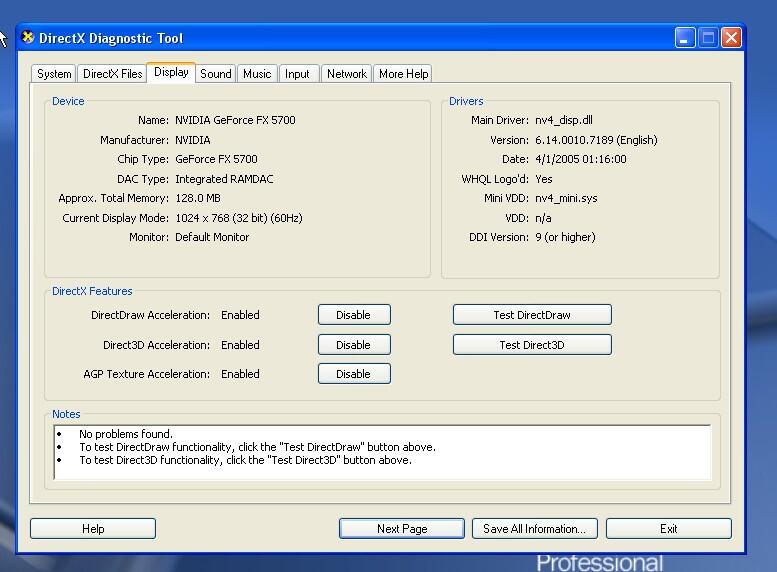
Task: Click driver version 6.14.0010.7189 (English)
Action: (596, 140)
